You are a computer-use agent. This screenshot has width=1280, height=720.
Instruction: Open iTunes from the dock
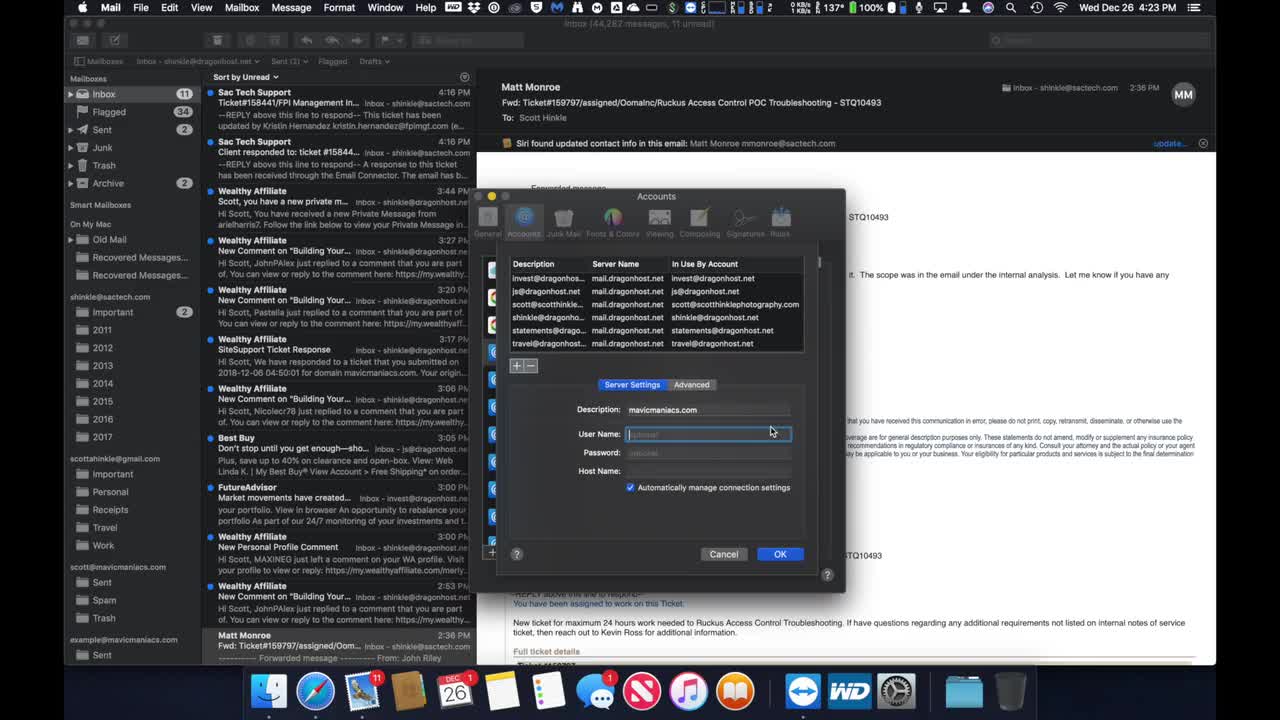688,691
